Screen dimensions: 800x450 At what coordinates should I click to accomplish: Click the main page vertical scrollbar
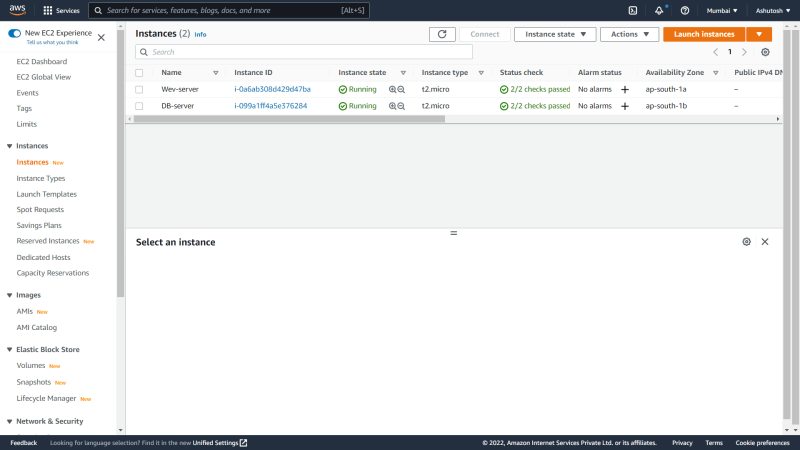(x=787, y=224)
